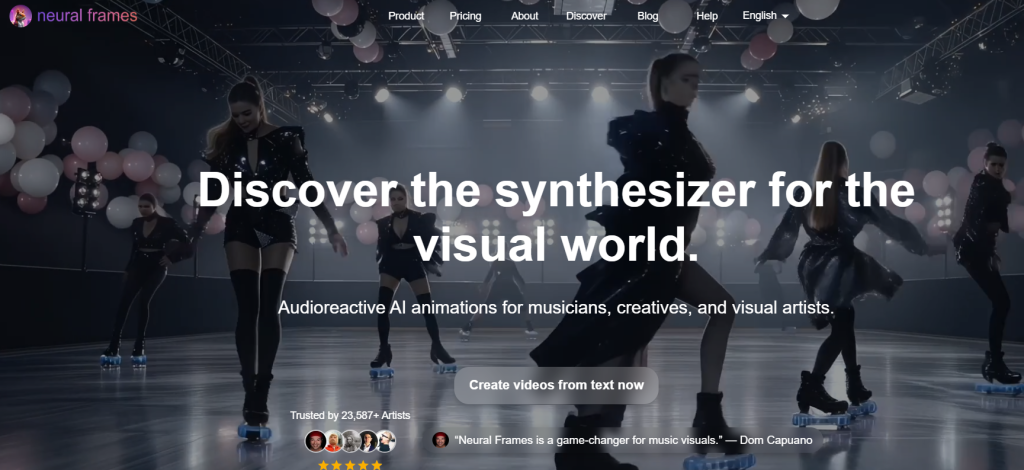This screenshot has width=1024, height=470.
Task: Click the fourth artist avatar wearing a suit
Action: click(368, 441)
